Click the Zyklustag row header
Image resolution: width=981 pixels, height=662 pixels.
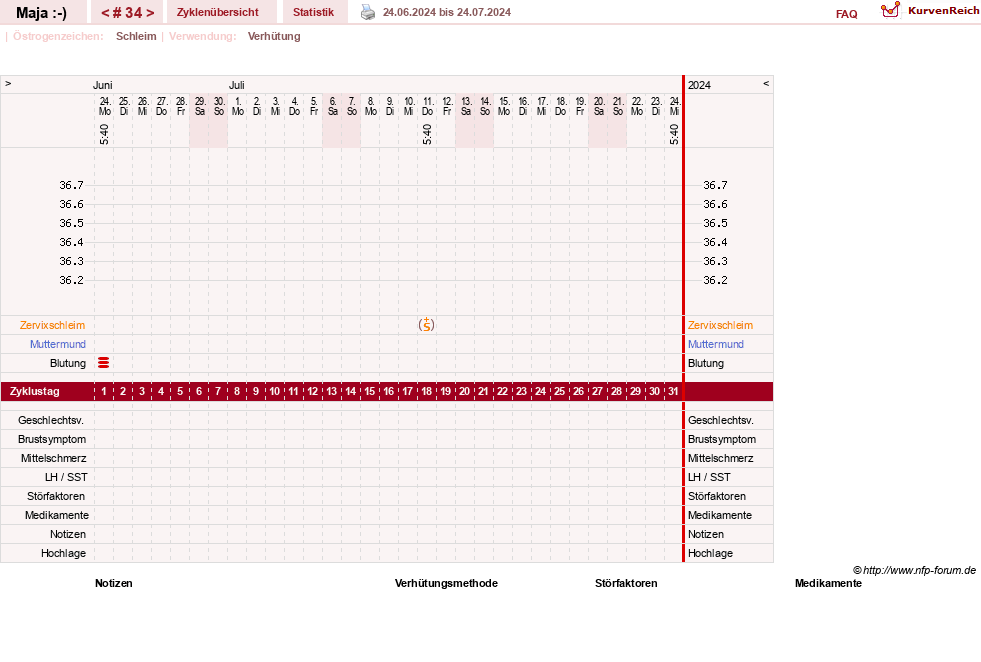35,391
